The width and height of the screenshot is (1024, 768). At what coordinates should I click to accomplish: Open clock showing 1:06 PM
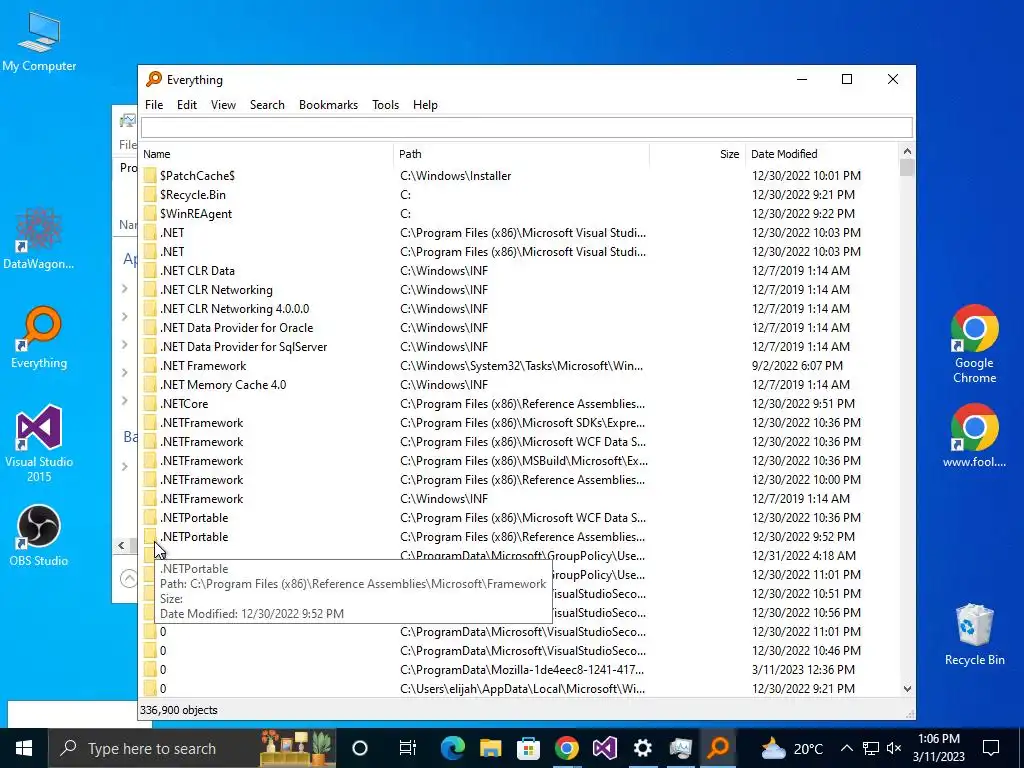(938, 748)
